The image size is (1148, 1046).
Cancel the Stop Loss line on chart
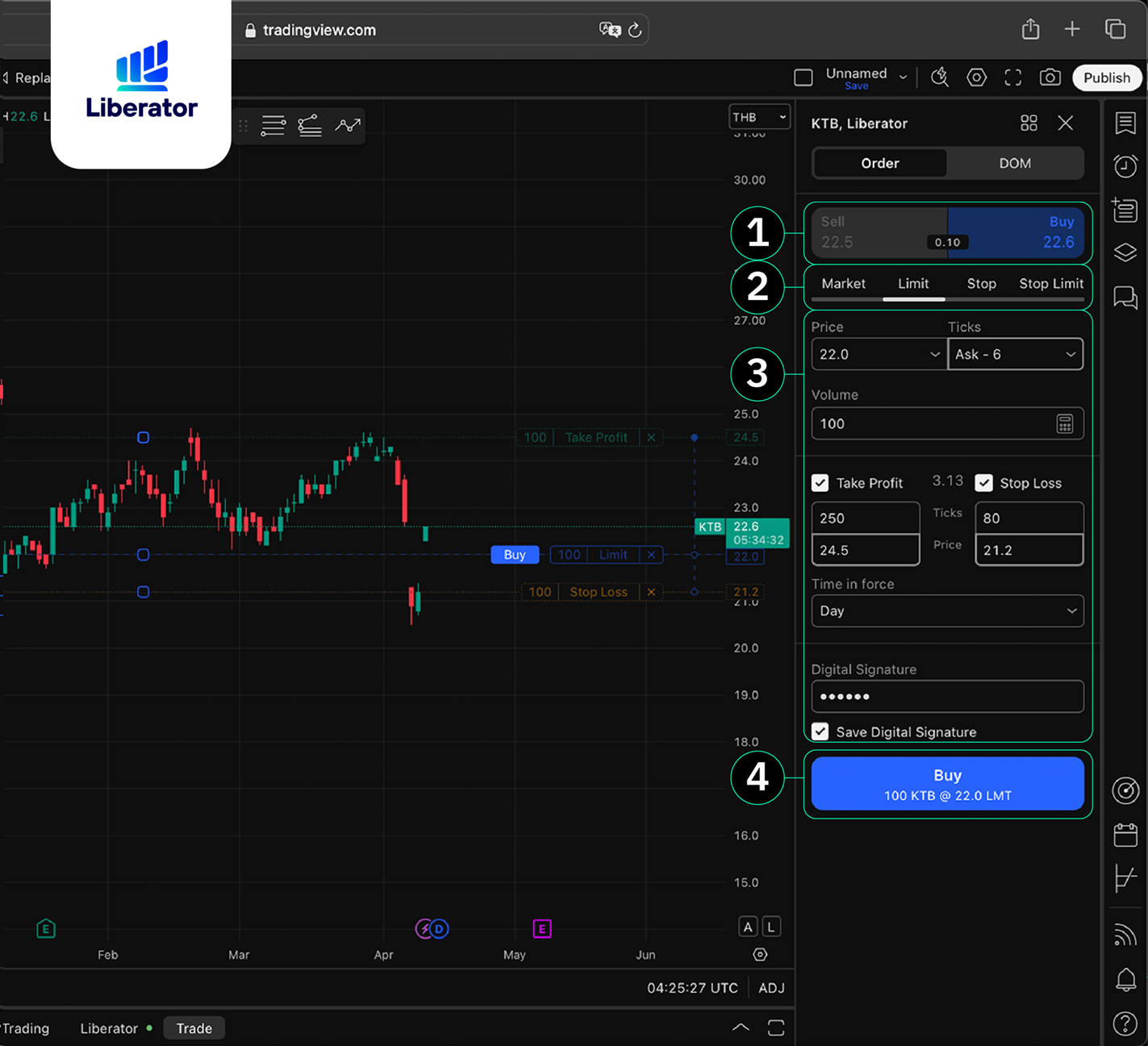(651, 592)
